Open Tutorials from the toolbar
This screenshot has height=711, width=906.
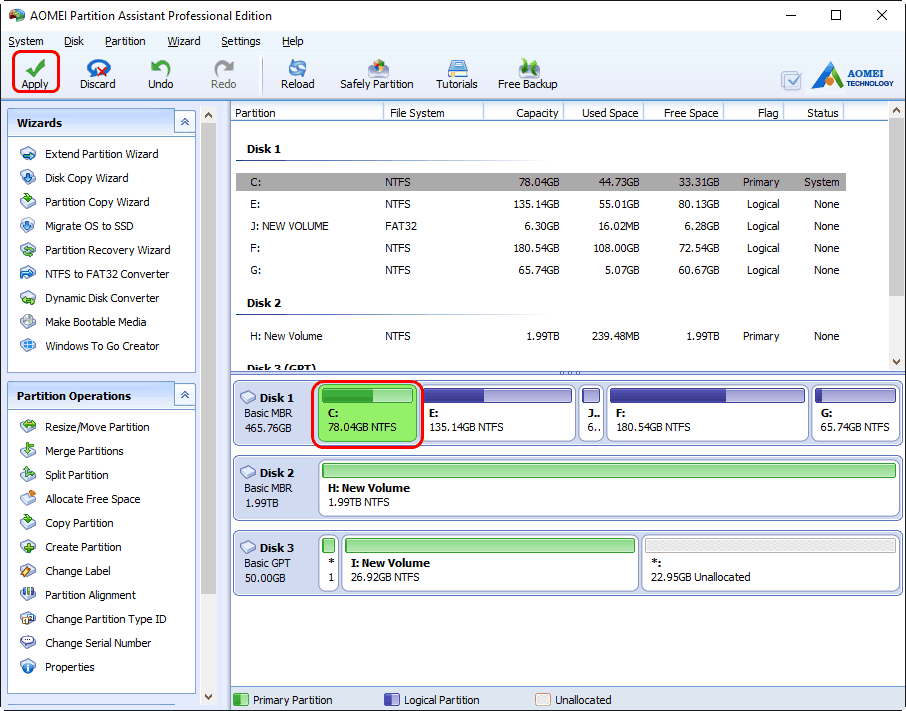point(456,72)
